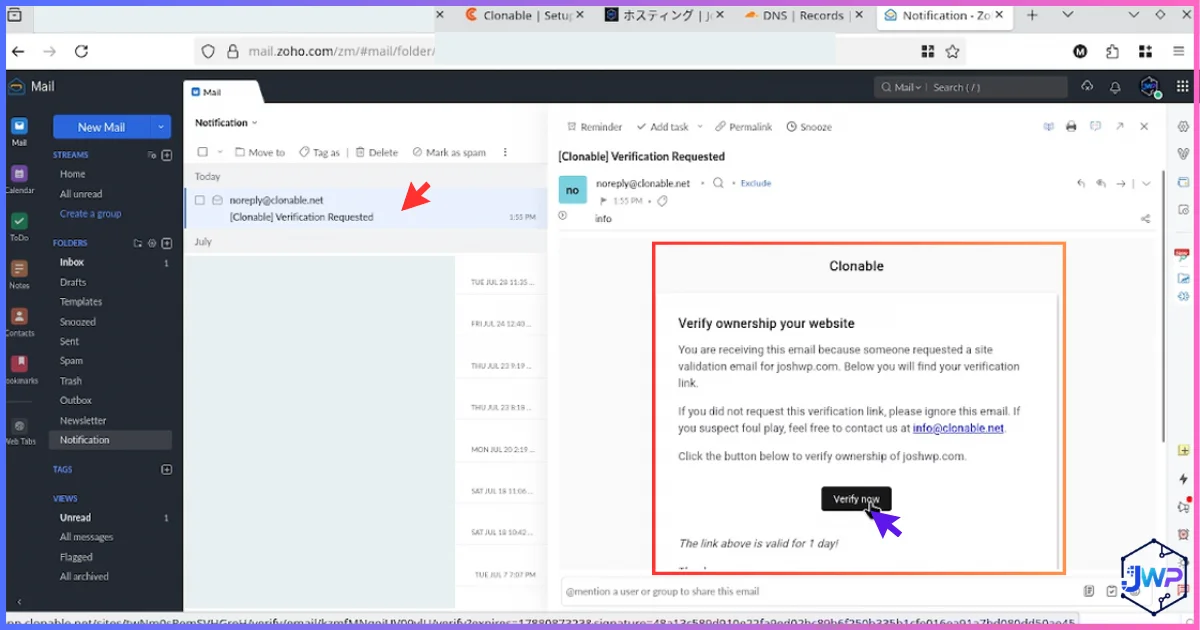
Task: Search sender via magnifier icon near noreply@clonable.net
Action: pos(718,183)
